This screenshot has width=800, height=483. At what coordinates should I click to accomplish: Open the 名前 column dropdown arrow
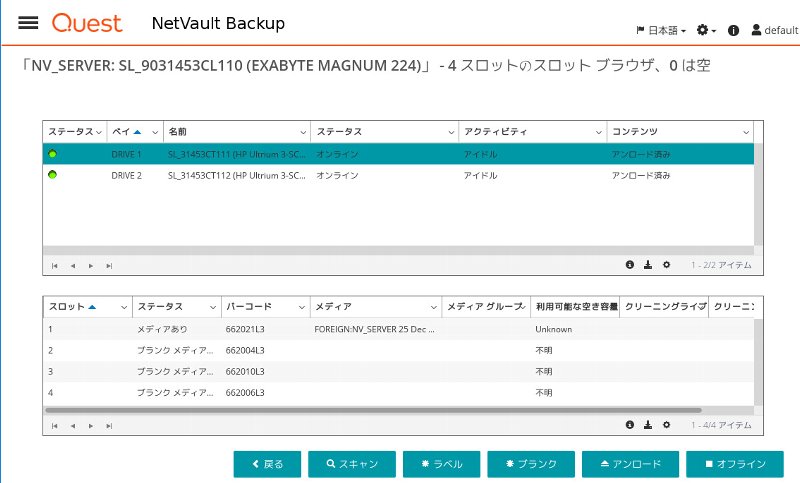pos(303,132)
